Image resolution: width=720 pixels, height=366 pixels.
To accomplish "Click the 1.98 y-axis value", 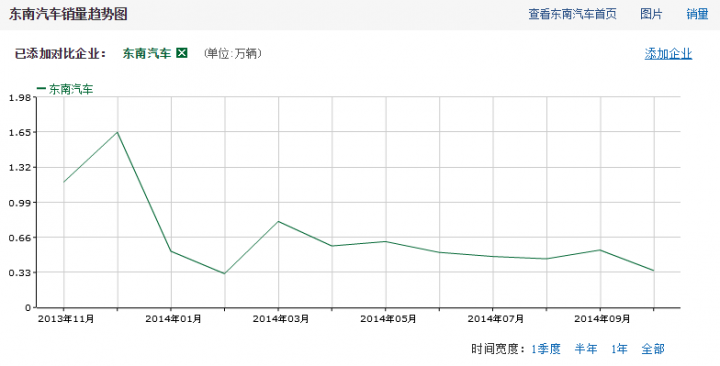I will click(20, 97).
